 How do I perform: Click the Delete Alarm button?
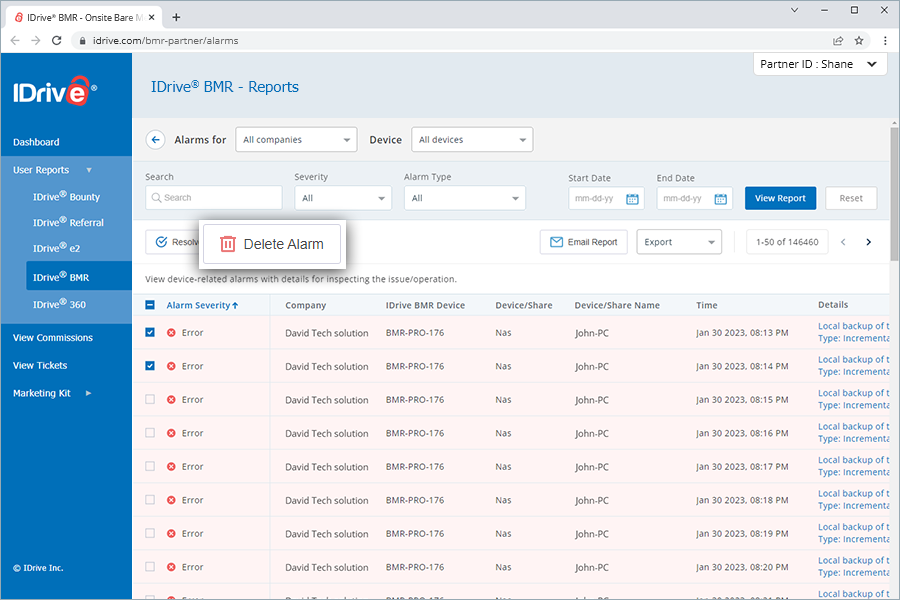point(272,244)
